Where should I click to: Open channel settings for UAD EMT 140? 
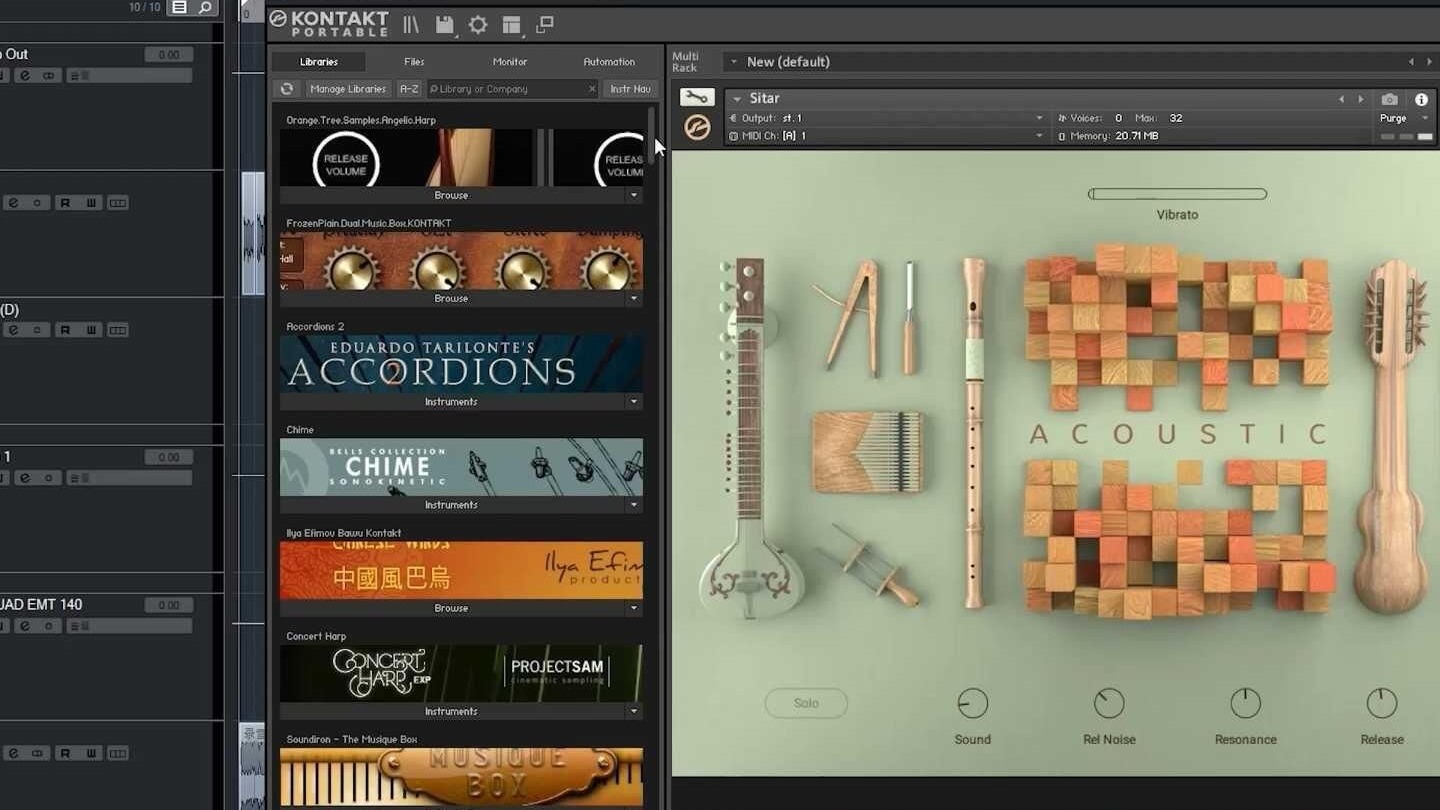point(25,626)
